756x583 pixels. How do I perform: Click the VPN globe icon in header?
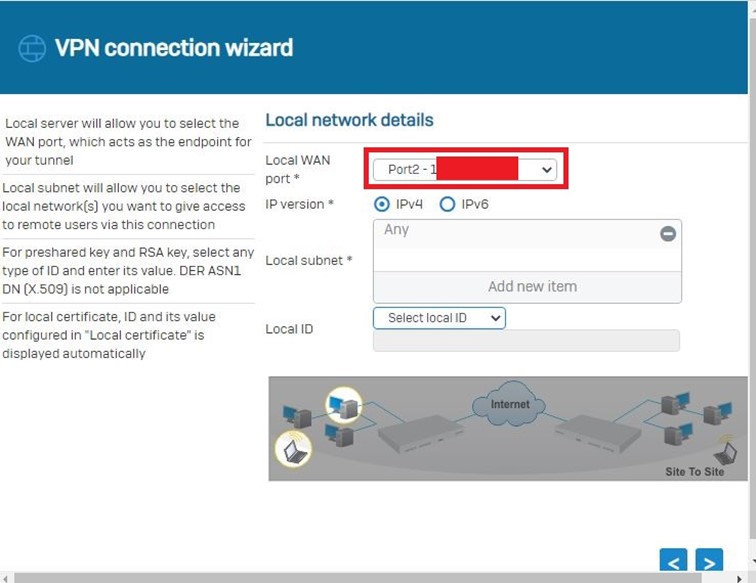tap(32, 48)
